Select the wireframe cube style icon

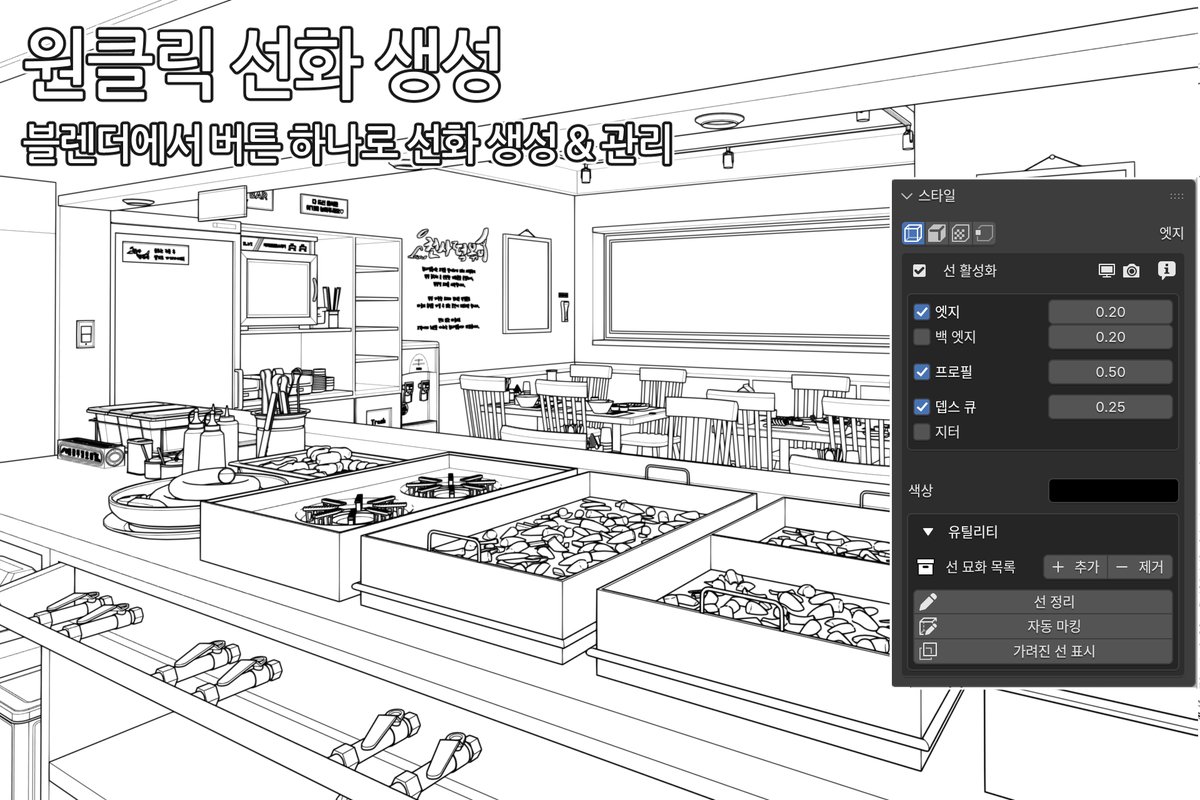[x=912, y=232]
